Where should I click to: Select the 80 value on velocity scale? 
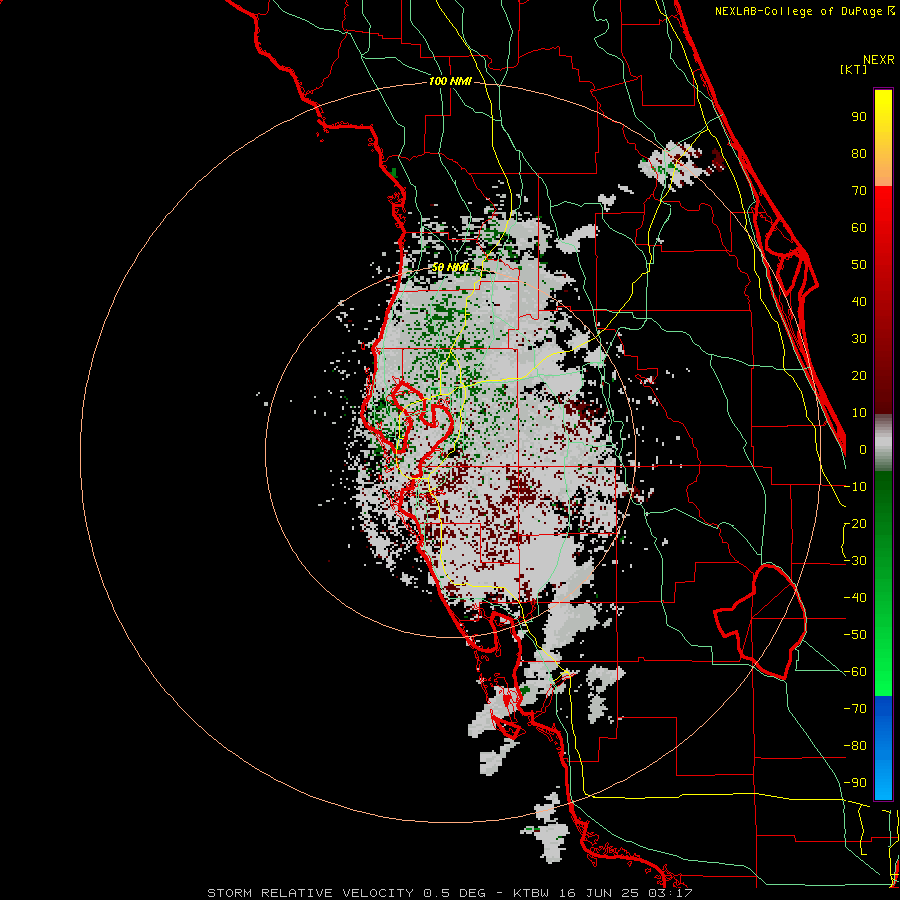click(x=859, y=154)
